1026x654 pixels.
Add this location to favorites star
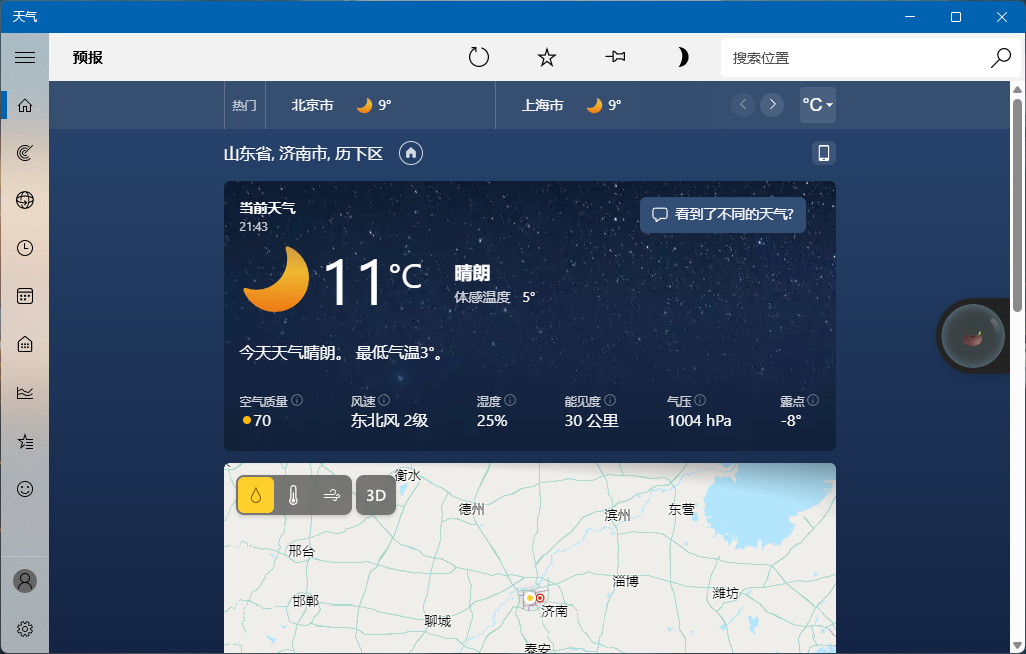[x=546, y=57]
